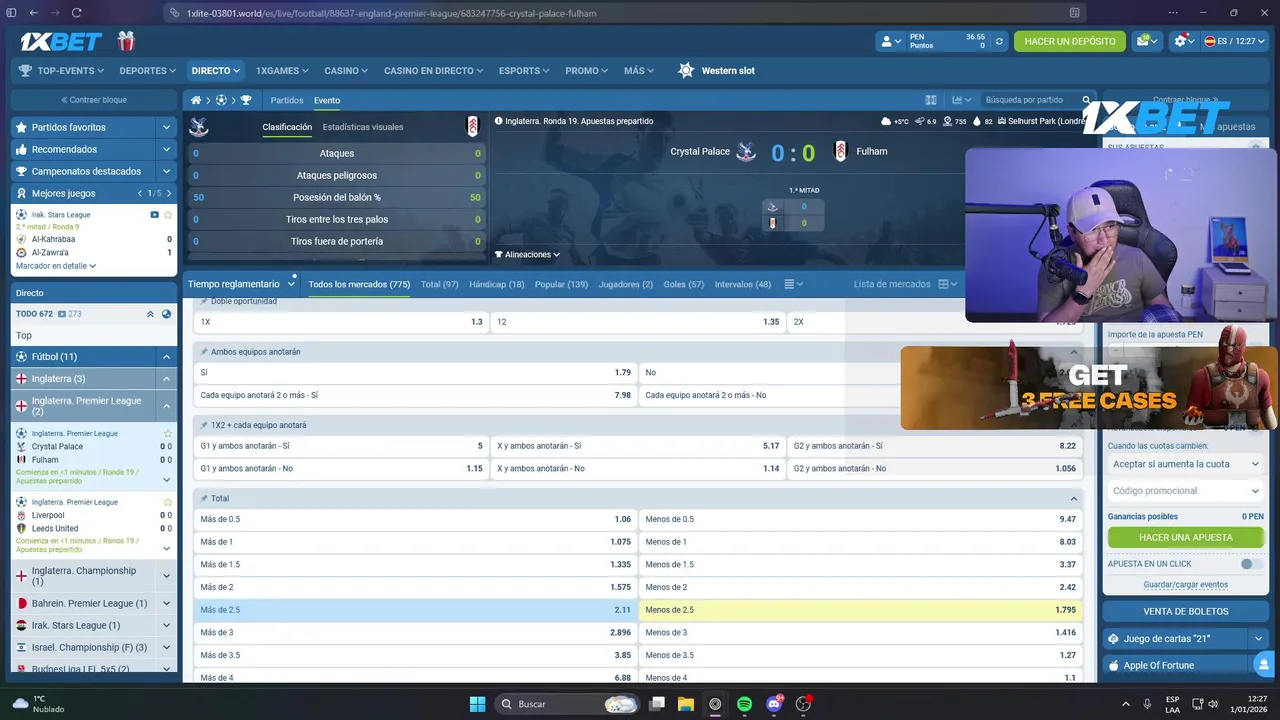This screenshot has width=1280, height=720.
Task: Open the ESPORTS menu
Action: pos(524,71)
